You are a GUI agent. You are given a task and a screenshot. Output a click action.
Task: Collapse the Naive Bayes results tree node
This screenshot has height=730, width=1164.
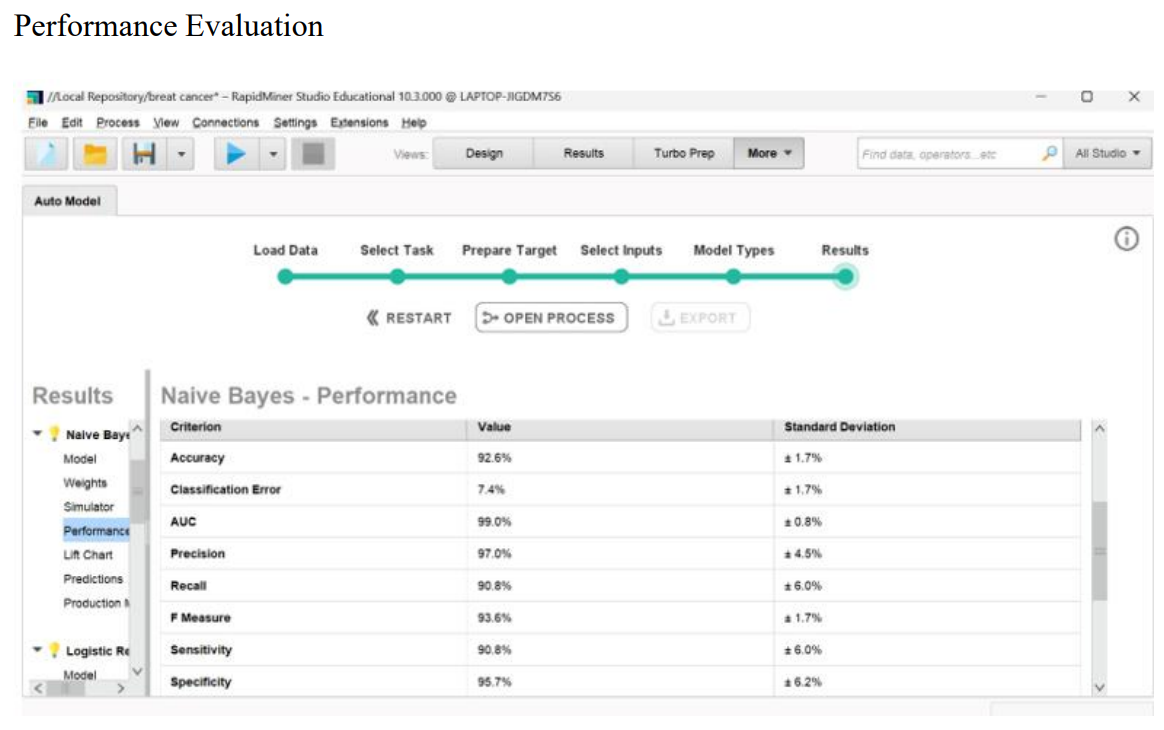tap(38, 434)
